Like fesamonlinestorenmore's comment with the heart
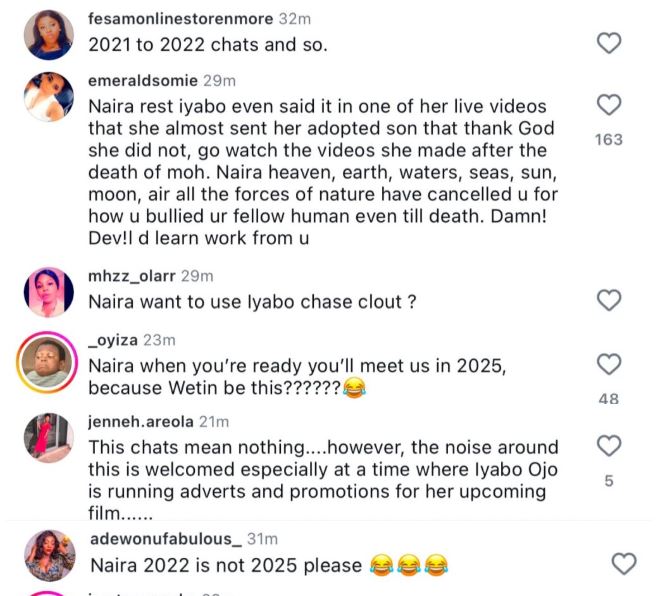The height and width of the screenshot is (596, 657). point(608,43)
